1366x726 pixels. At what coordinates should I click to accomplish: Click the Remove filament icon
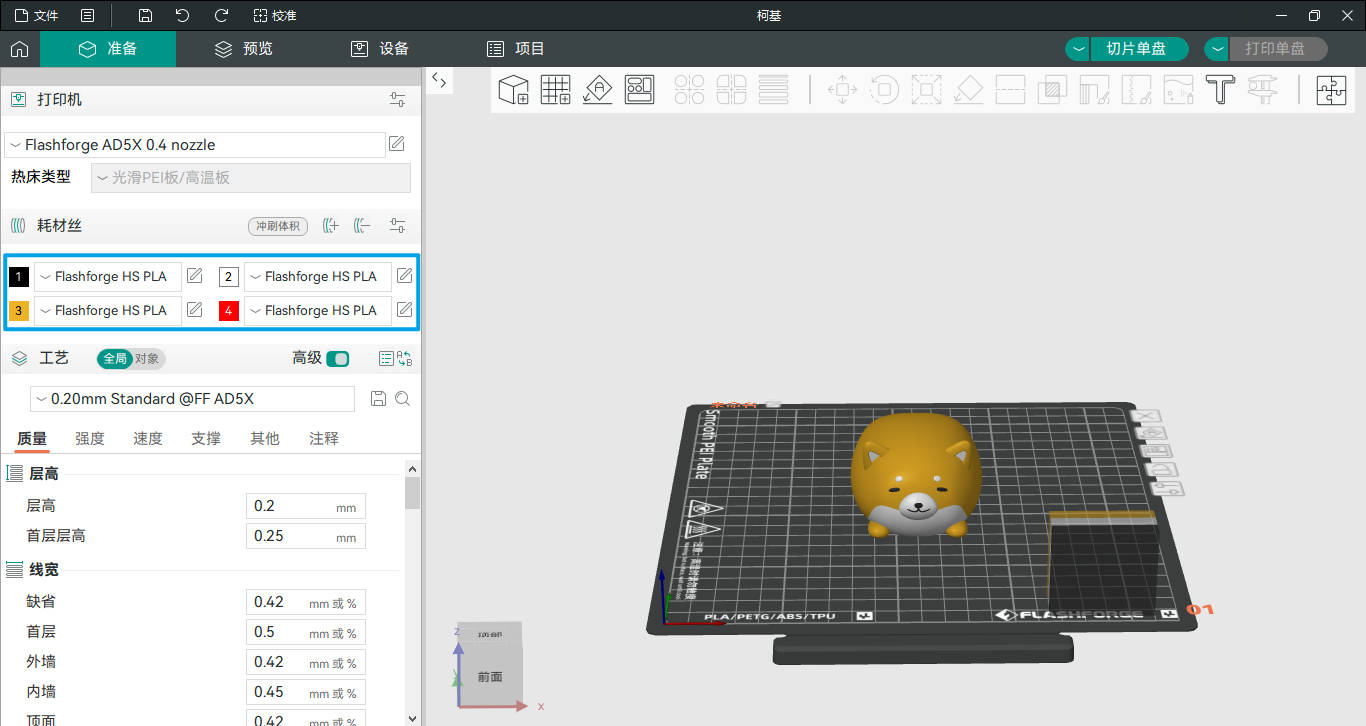point(362,226)
